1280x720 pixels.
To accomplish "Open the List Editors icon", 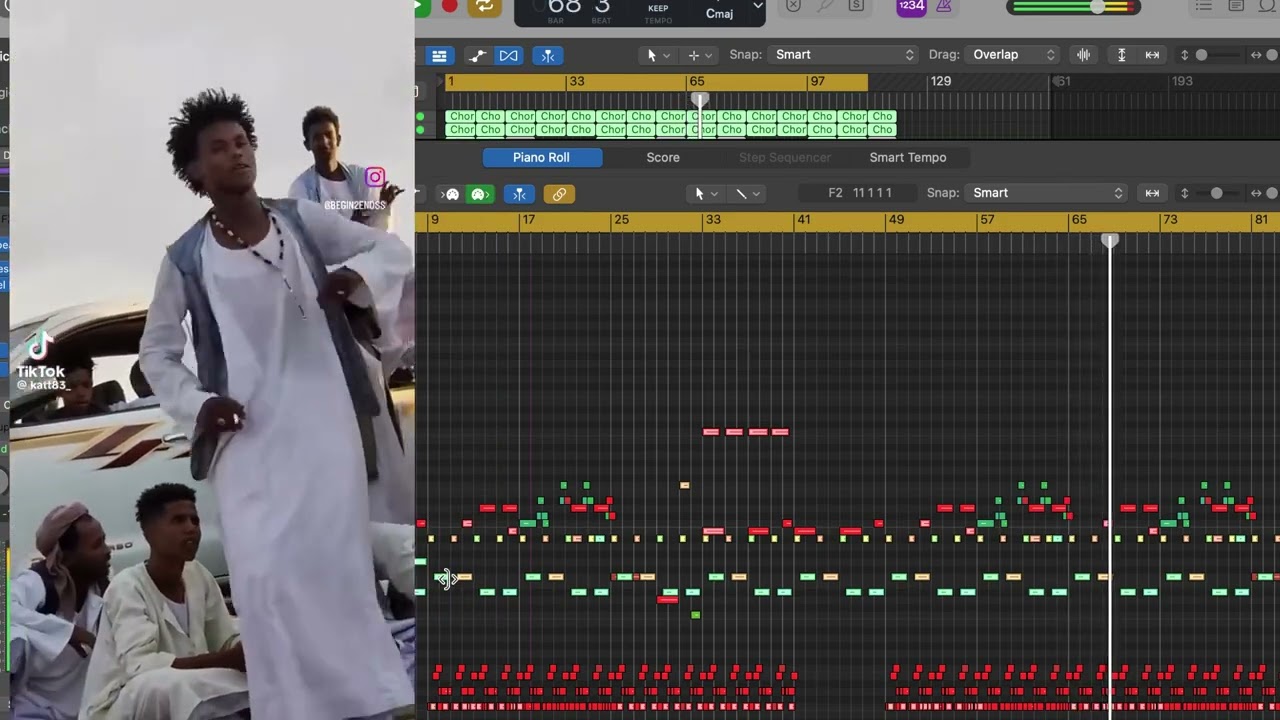I will tap(1204, 6).
